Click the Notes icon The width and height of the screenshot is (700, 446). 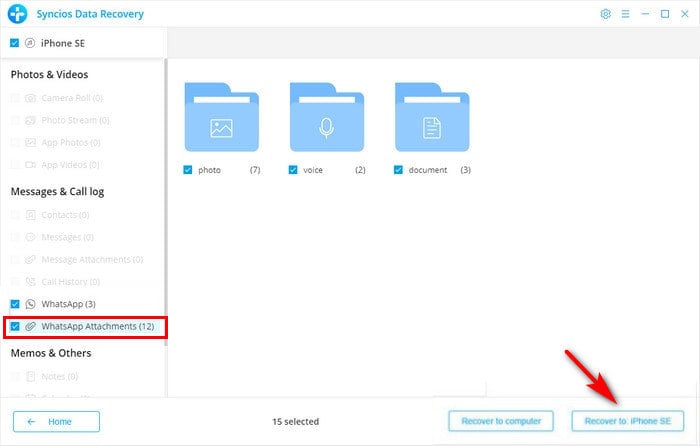click(30, 376)
